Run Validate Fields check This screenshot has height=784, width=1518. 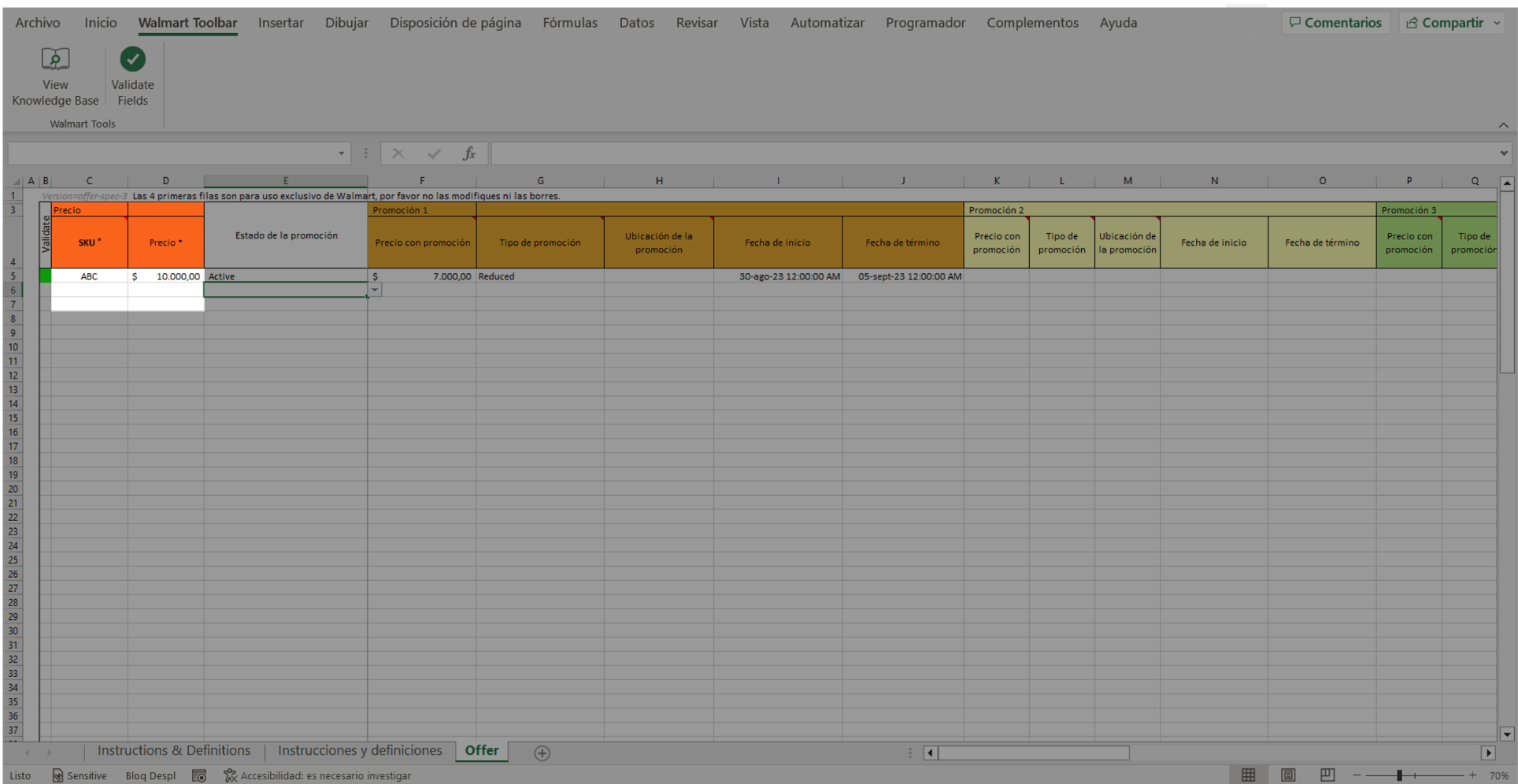132,77
